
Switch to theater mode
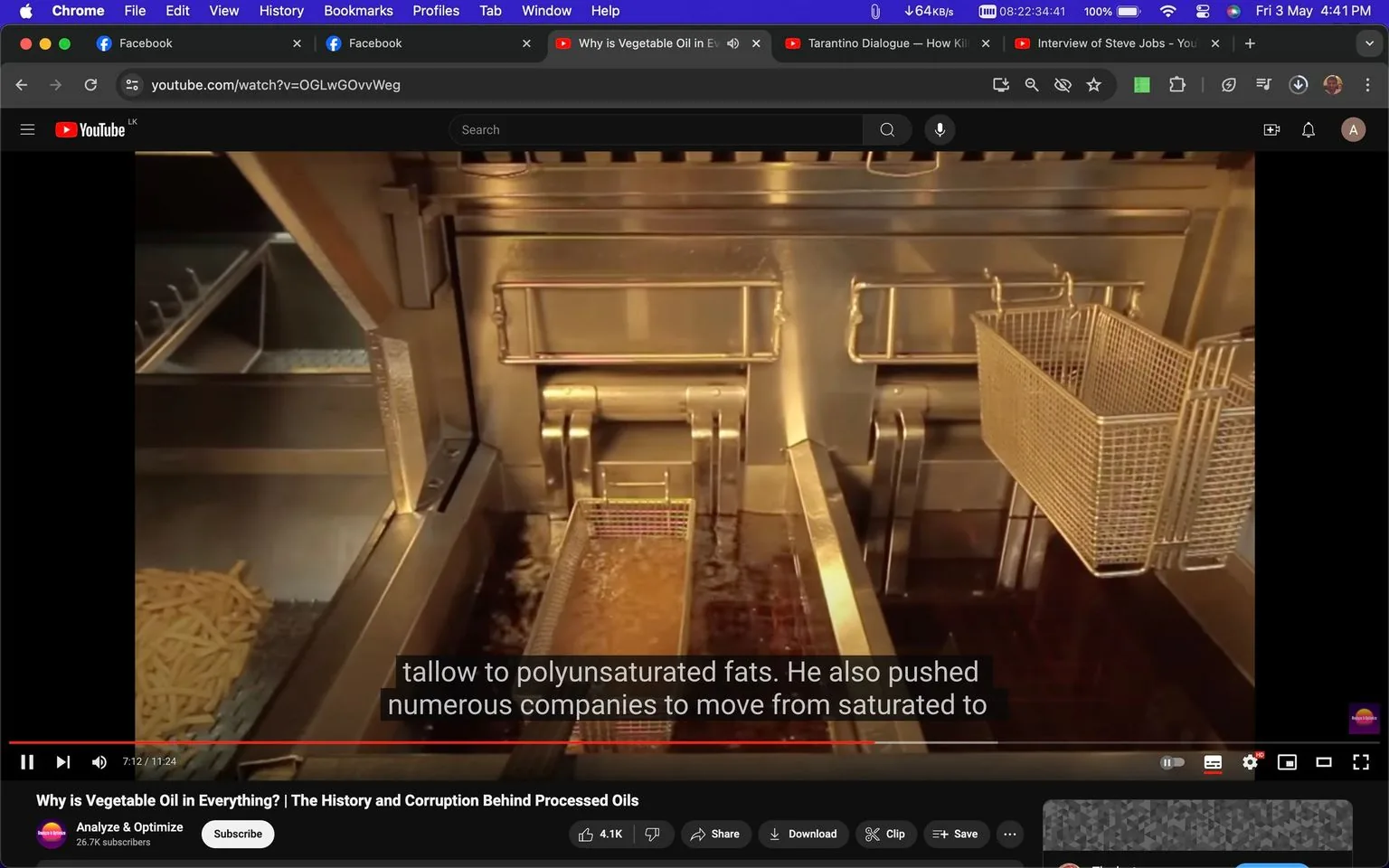(x=1324, y=761)
